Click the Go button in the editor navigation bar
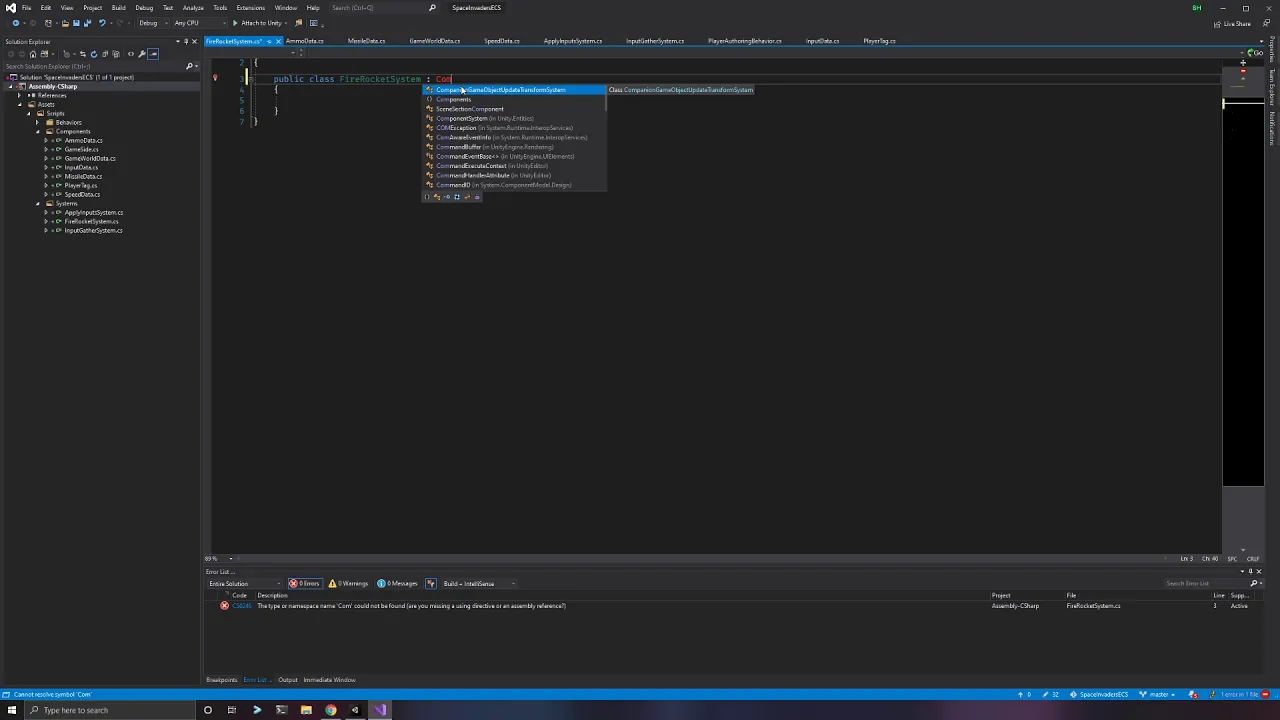This screenshot has width=1280, height=720. click(x=1256, y=52)
